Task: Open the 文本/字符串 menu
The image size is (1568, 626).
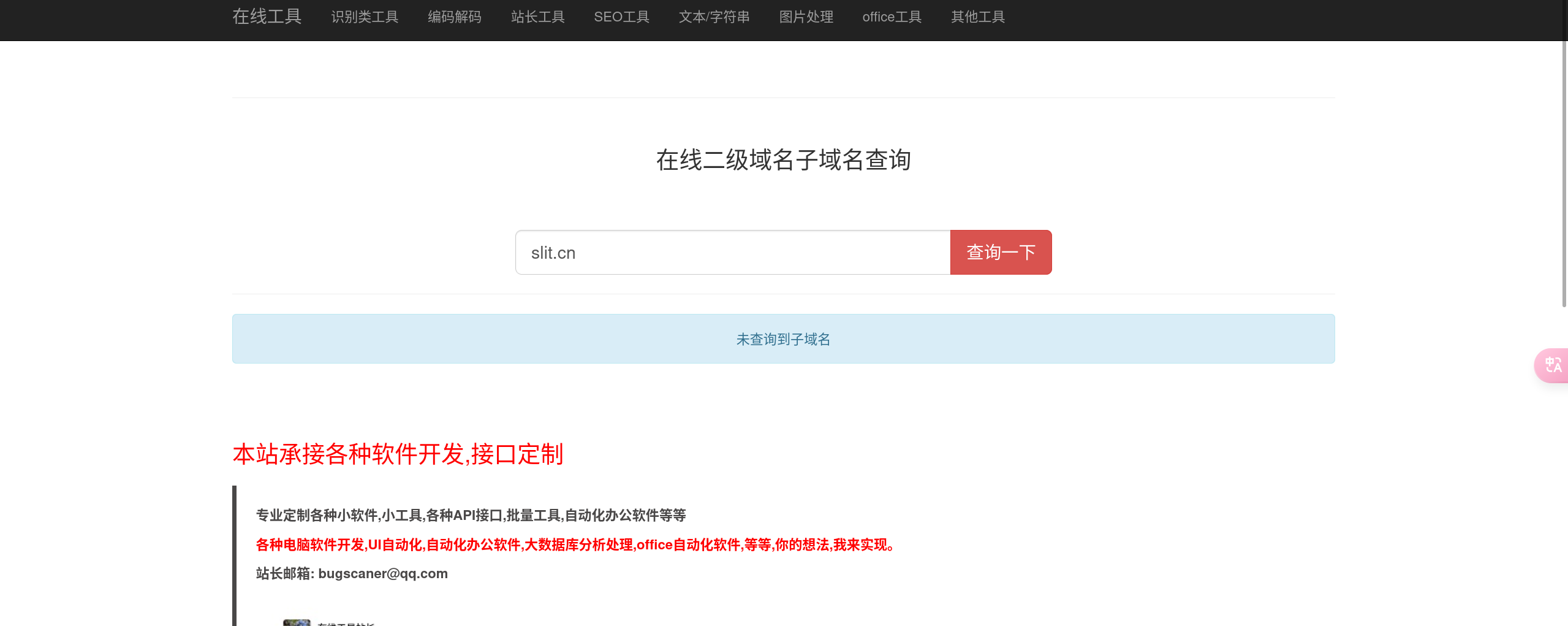Action: [714, 17]
